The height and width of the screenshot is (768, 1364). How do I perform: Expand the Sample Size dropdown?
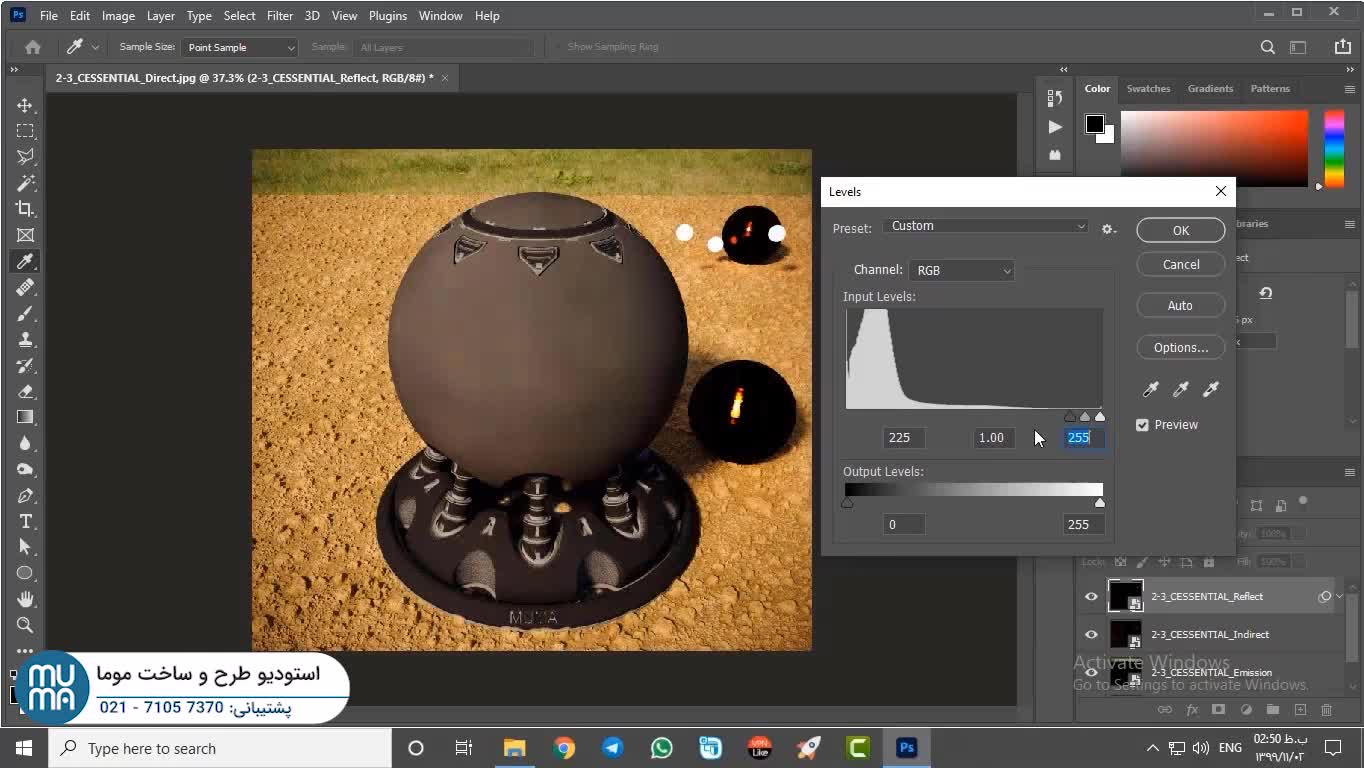(x=240, y=47)
